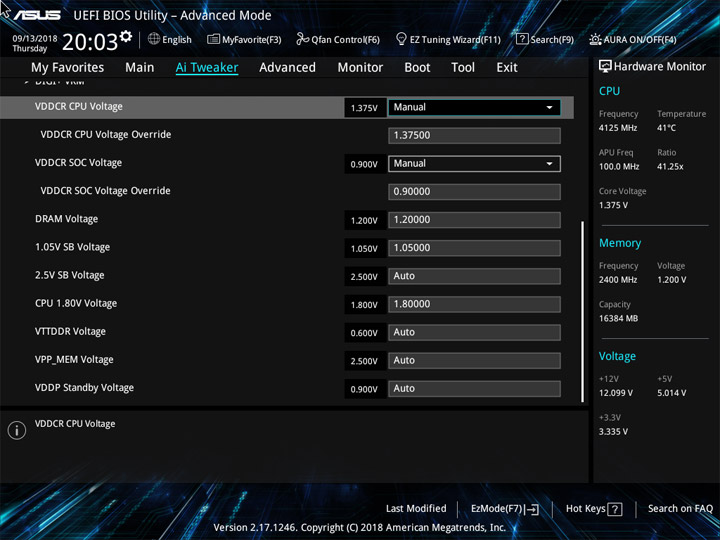Viewport: 720px width, 540px height.
Task: Click the MyFavorite(F3) label
Action: 252,40
